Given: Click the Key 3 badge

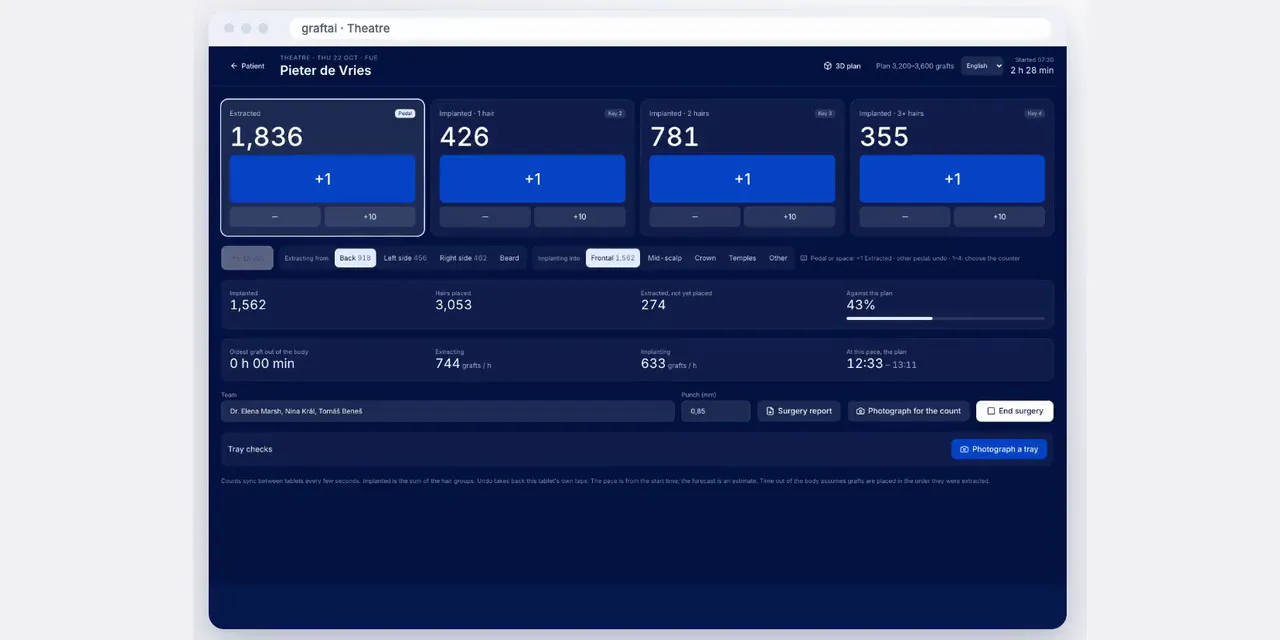Looking at the screenshot, I should [825, 114].
